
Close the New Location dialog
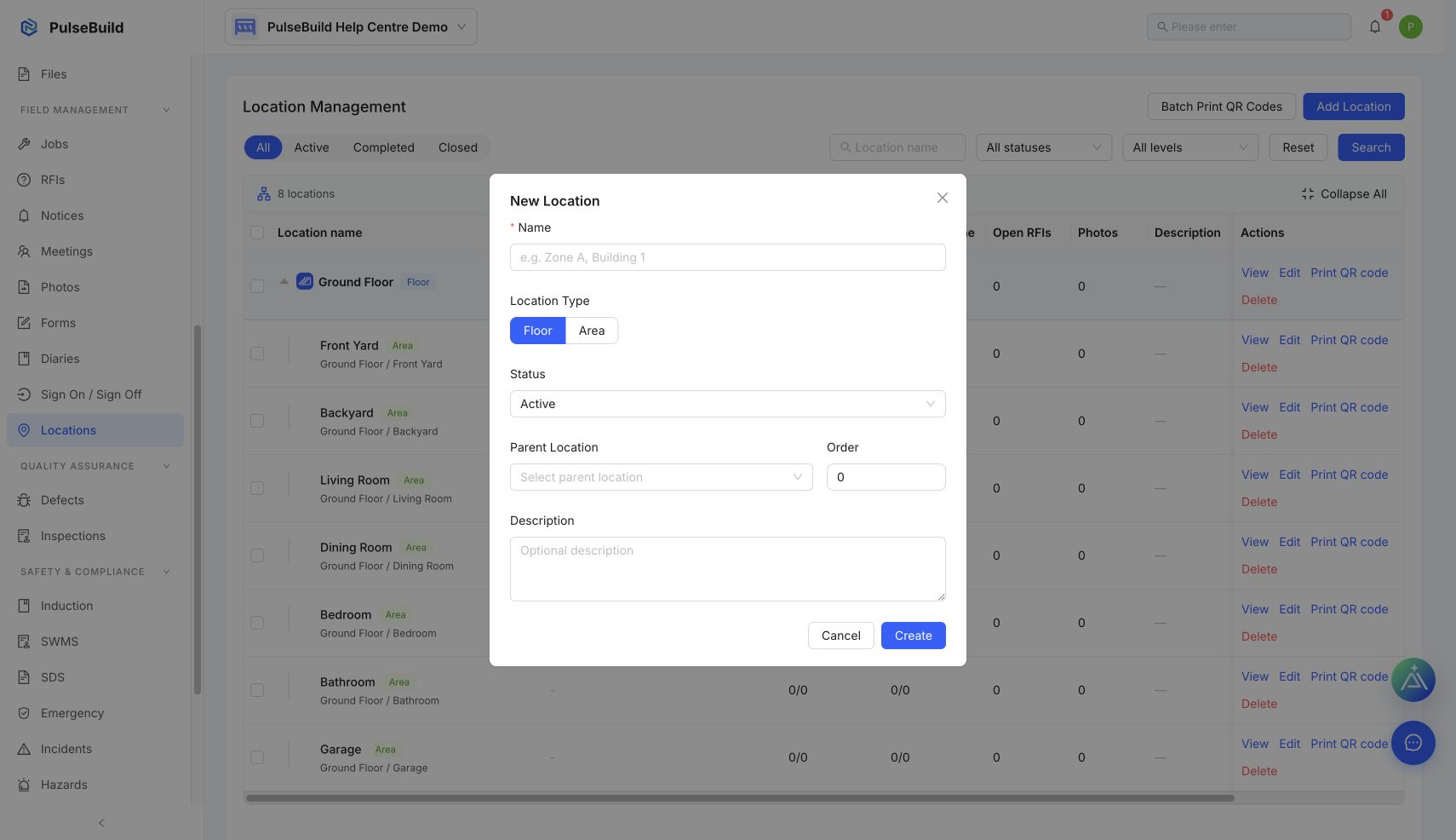943,198
